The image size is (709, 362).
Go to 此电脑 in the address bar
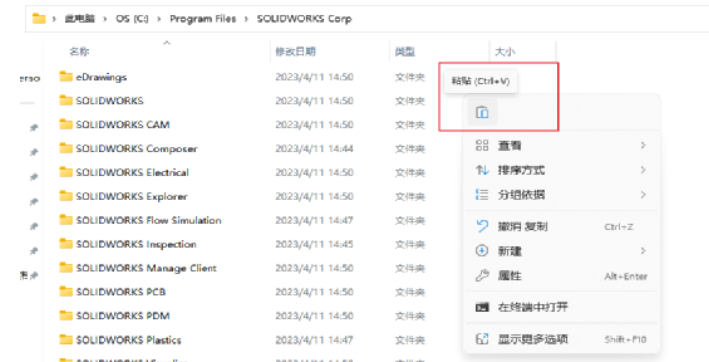tap(80, 19)
